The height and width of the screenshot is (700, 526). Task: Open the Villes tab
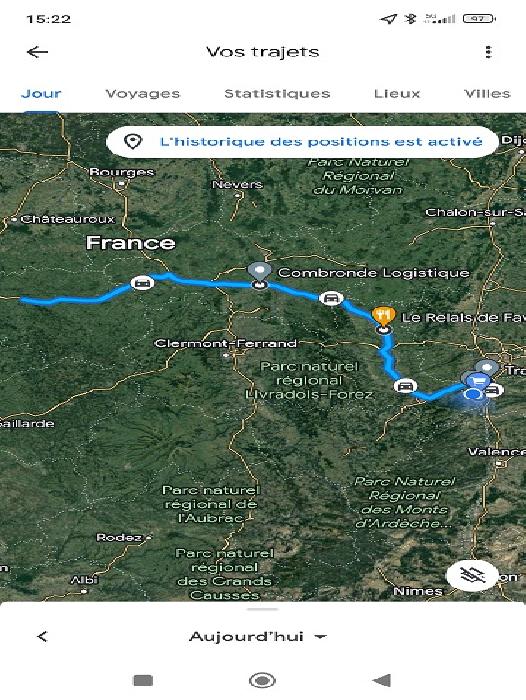487,94
